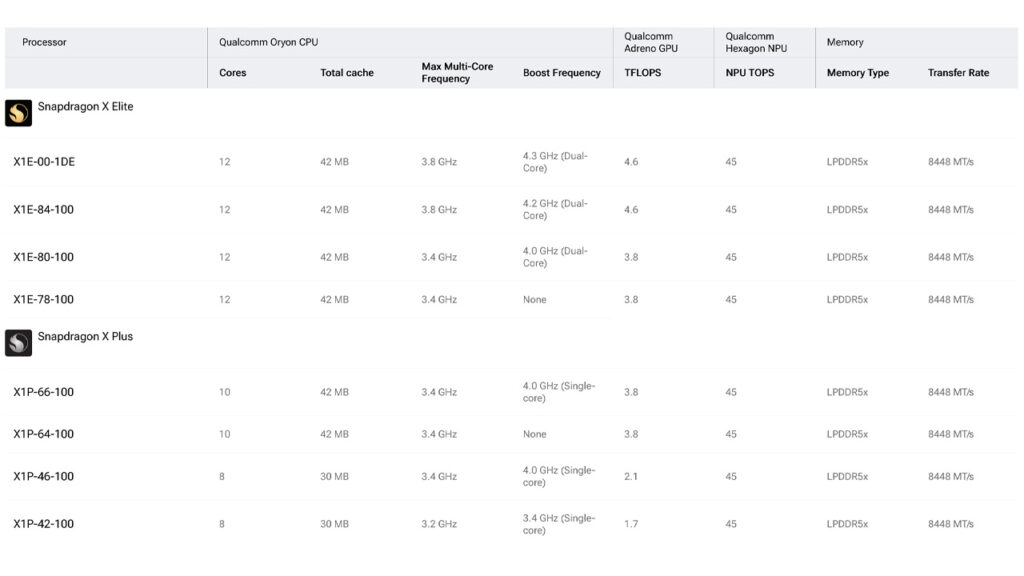
Task: Click the 30 MB cache value for X1P-42-100
Action: 334,524
